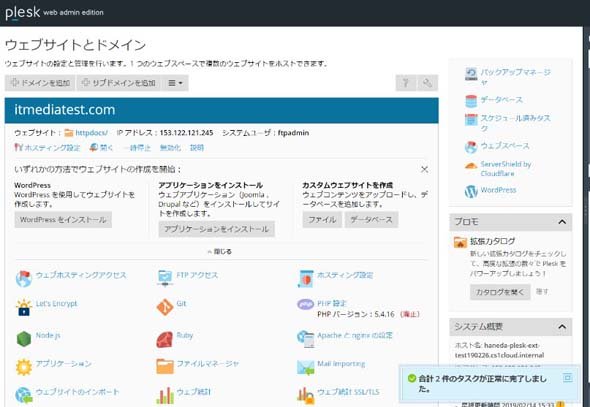Dismiss the website creation prompt X
Image resolution: width=590 pixels, height=407 pixels.
(x=424, y=169)
